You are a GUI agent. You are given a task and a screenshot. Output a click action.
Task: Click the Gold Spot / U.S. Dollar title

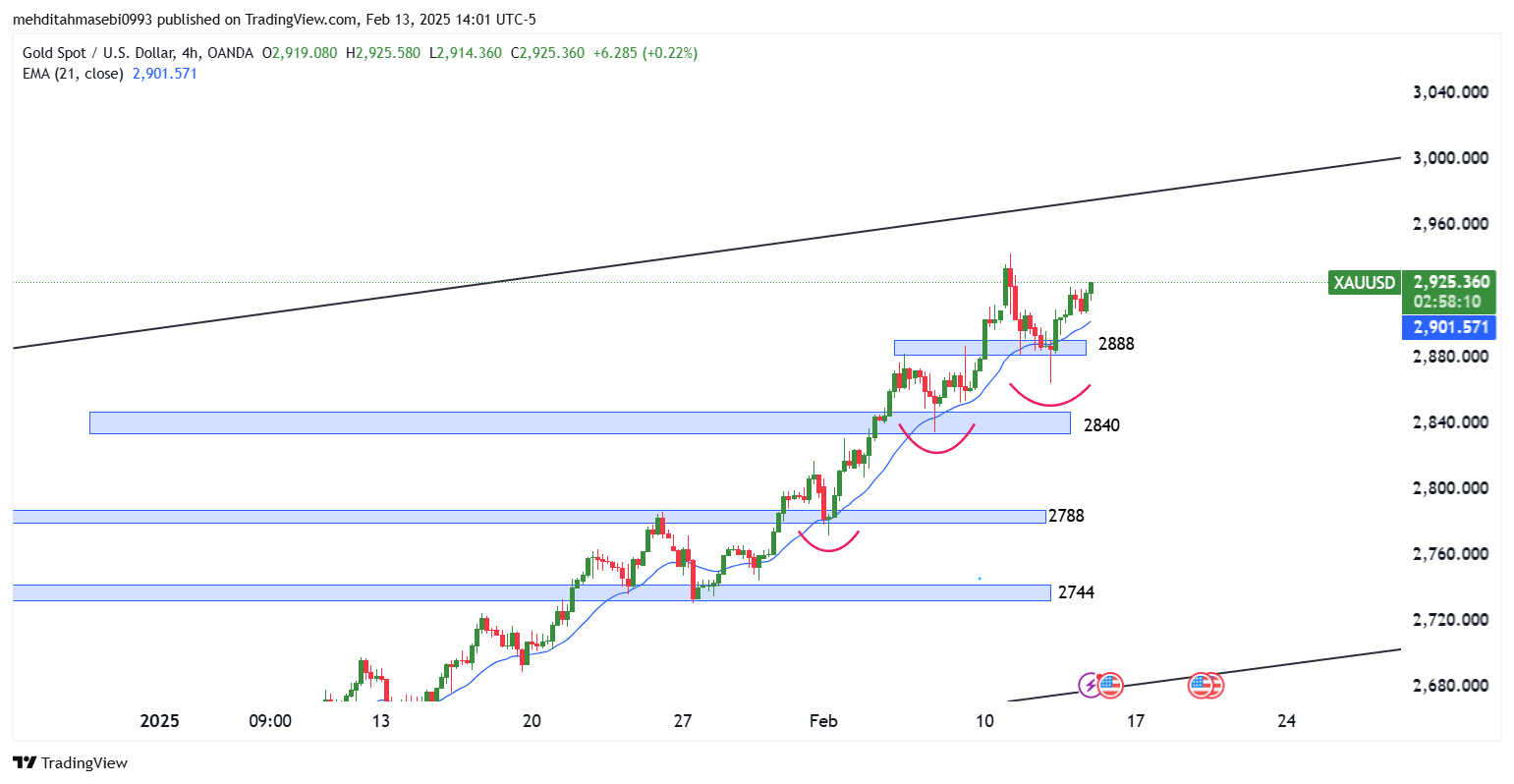pyautogui.click(x=98, y=53)
